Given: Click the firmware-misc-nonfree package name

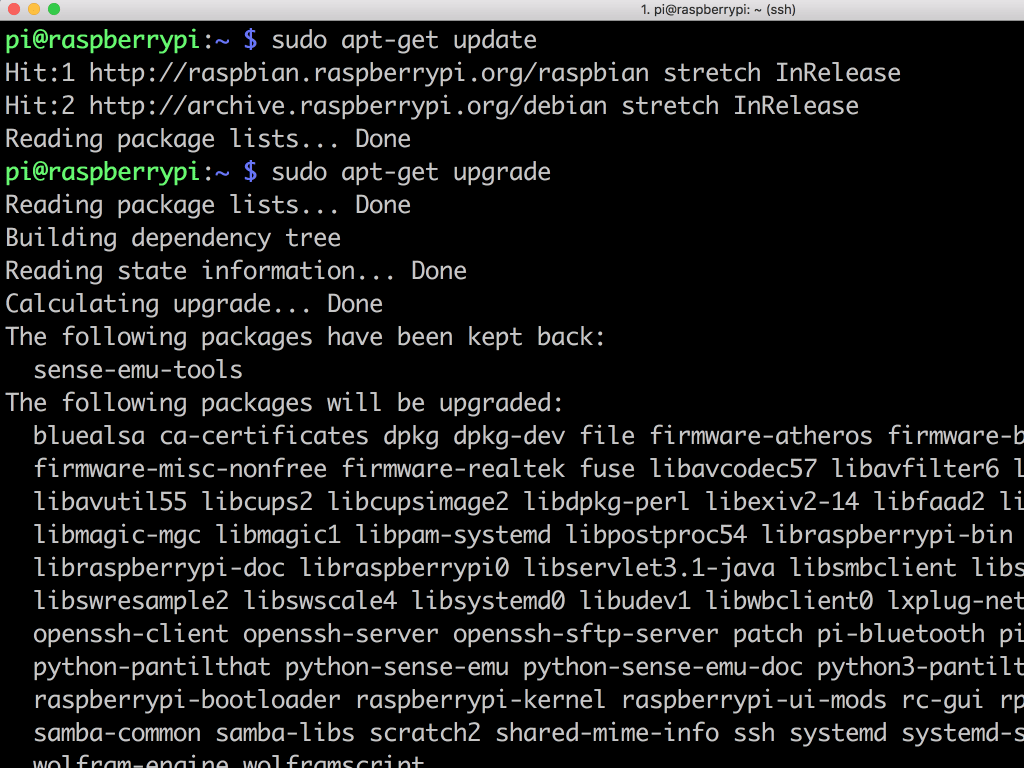Looking at the screenshot, I should point(180,469).
